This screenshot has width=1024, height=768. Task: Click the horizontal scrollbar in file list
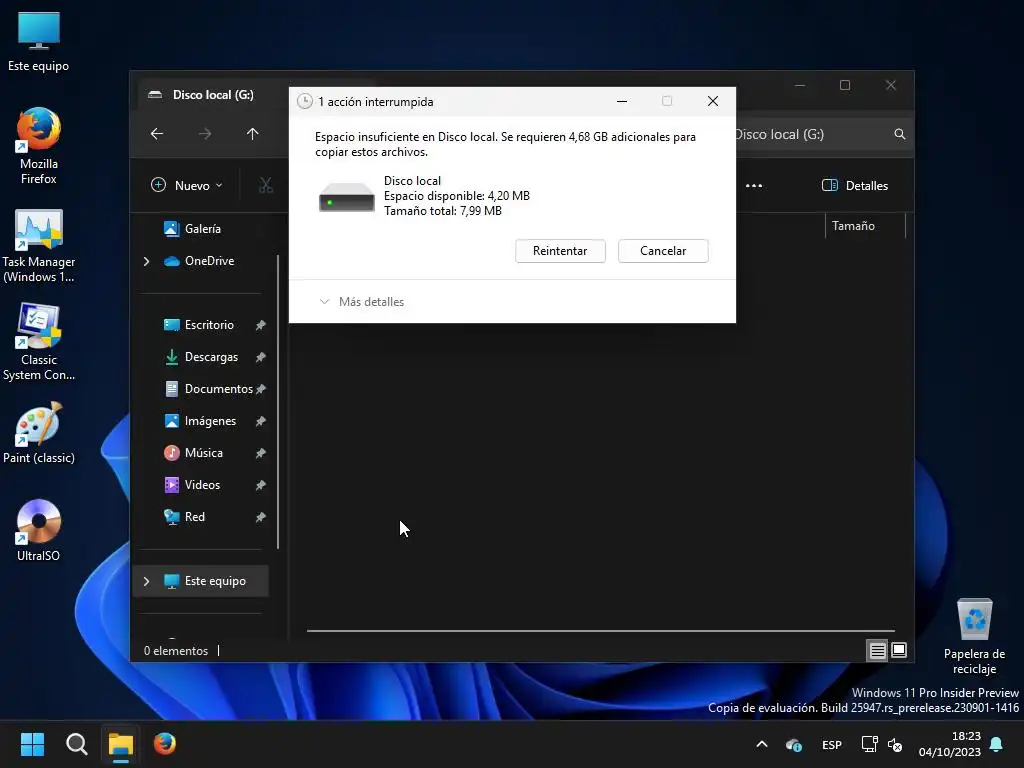click(x=601, y=631)
